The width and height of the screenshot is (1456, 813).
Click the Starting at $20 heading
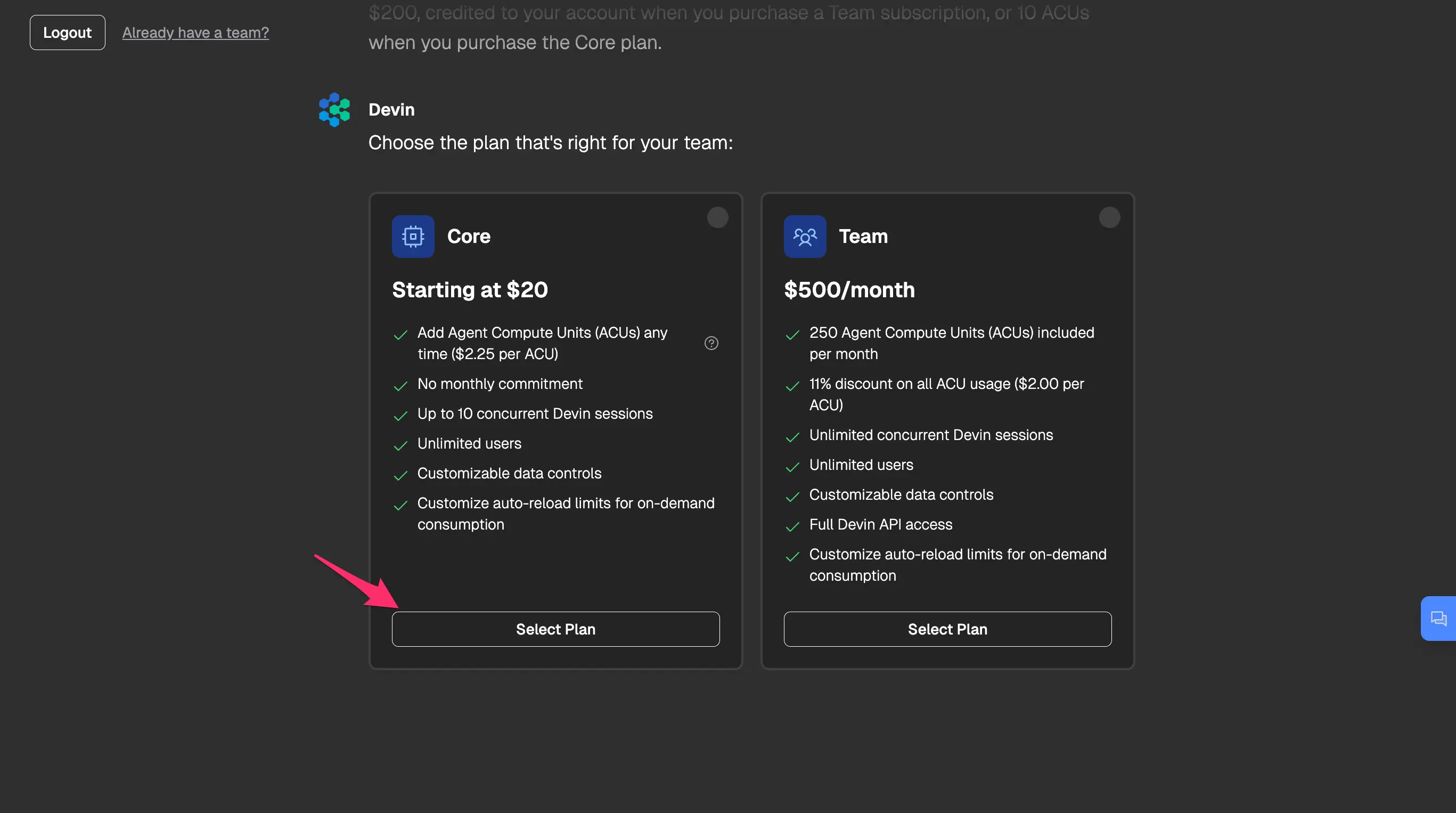(470, 290)
